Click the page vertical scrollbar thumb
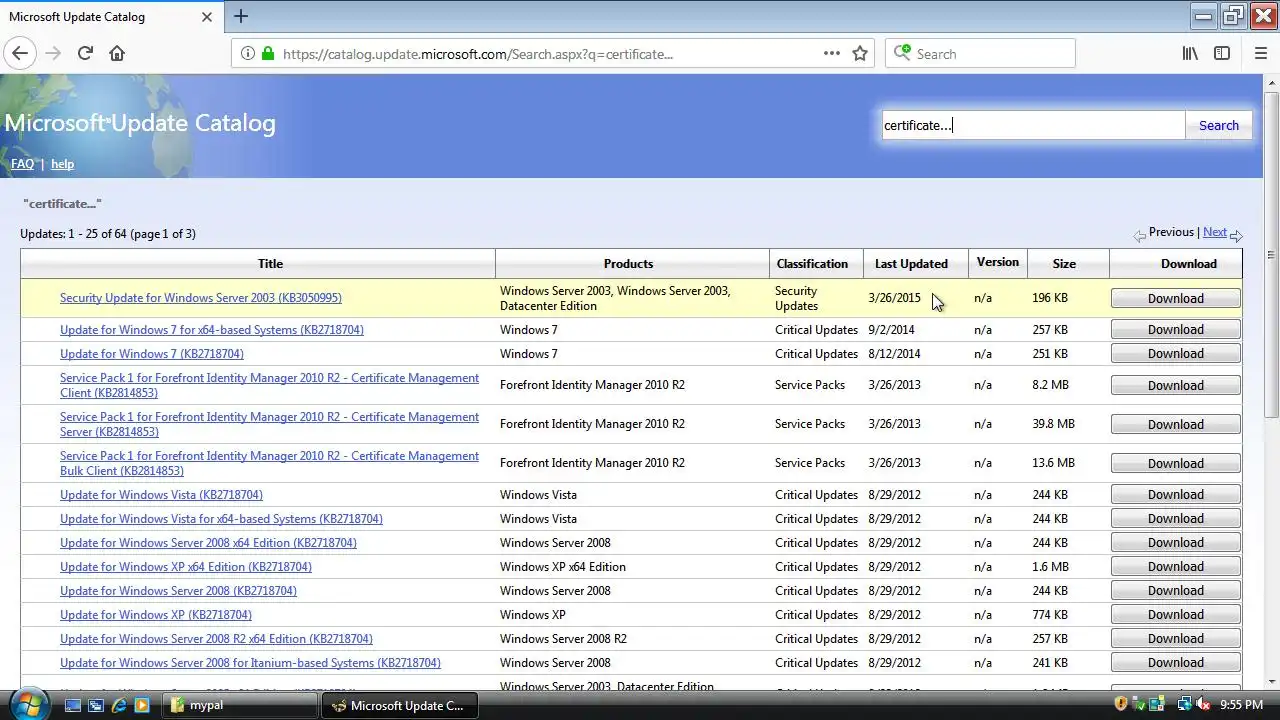This screenshot has width=1280, height=720. [x=1271, y=254]
